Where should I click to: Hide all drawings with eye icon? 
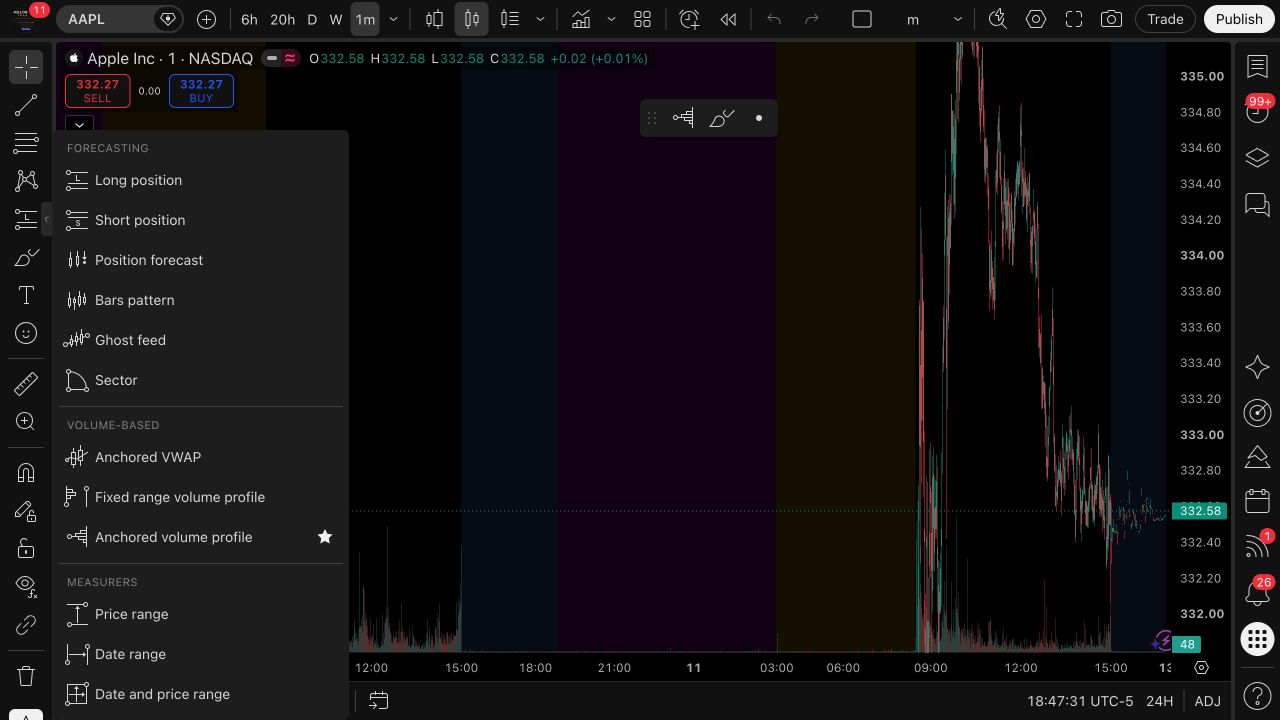[x=26, y=587]
